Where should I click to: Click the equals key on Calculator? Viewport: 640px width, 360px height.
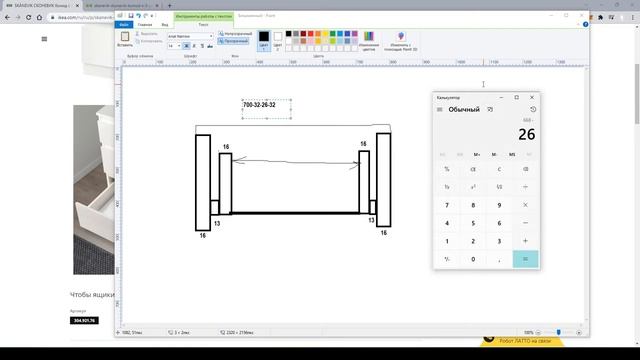click(x=525, y=259)
